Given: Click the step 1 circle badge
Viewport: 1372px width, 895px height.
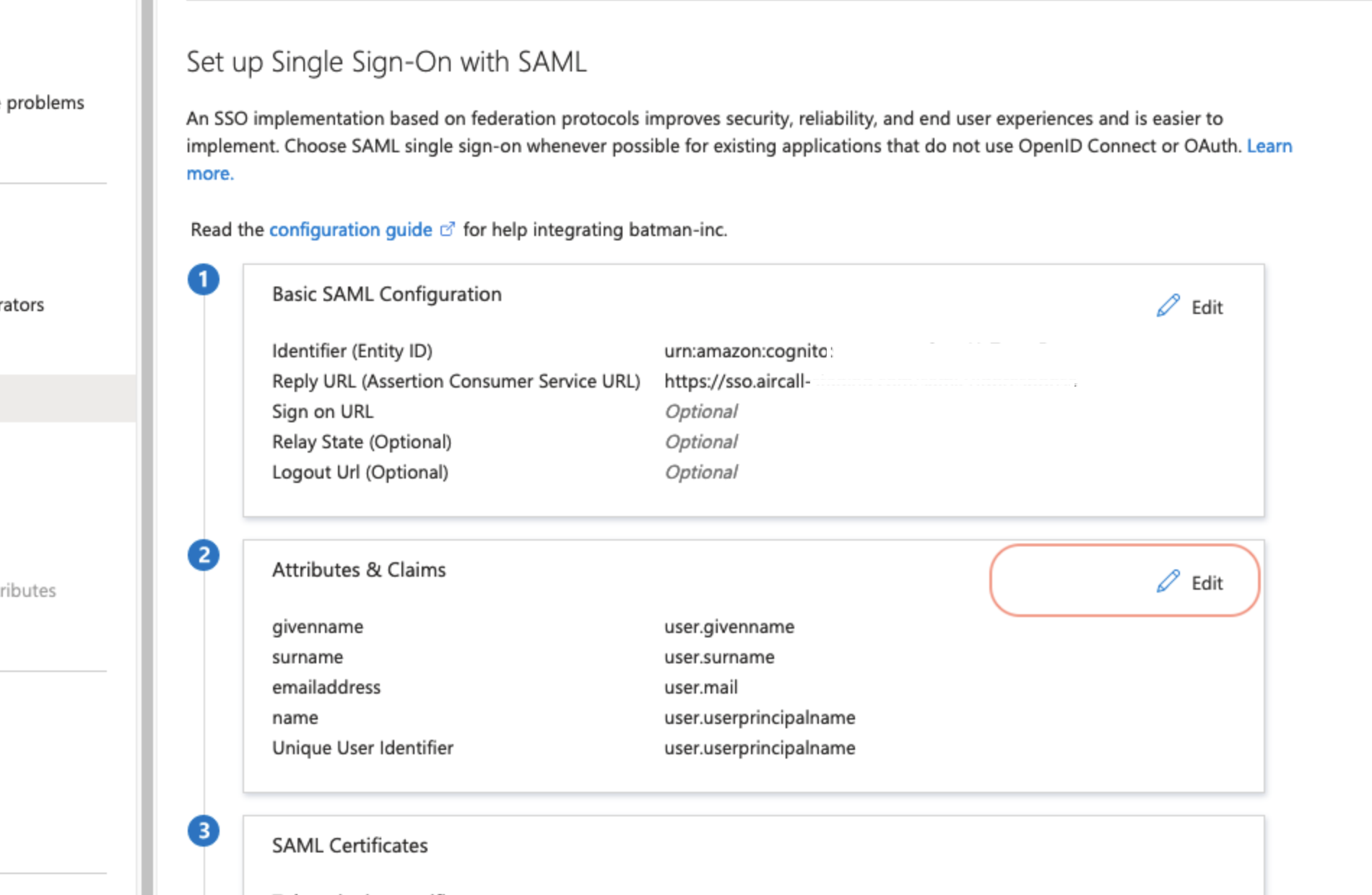Looking at the screenshot, I should [204, 279].
